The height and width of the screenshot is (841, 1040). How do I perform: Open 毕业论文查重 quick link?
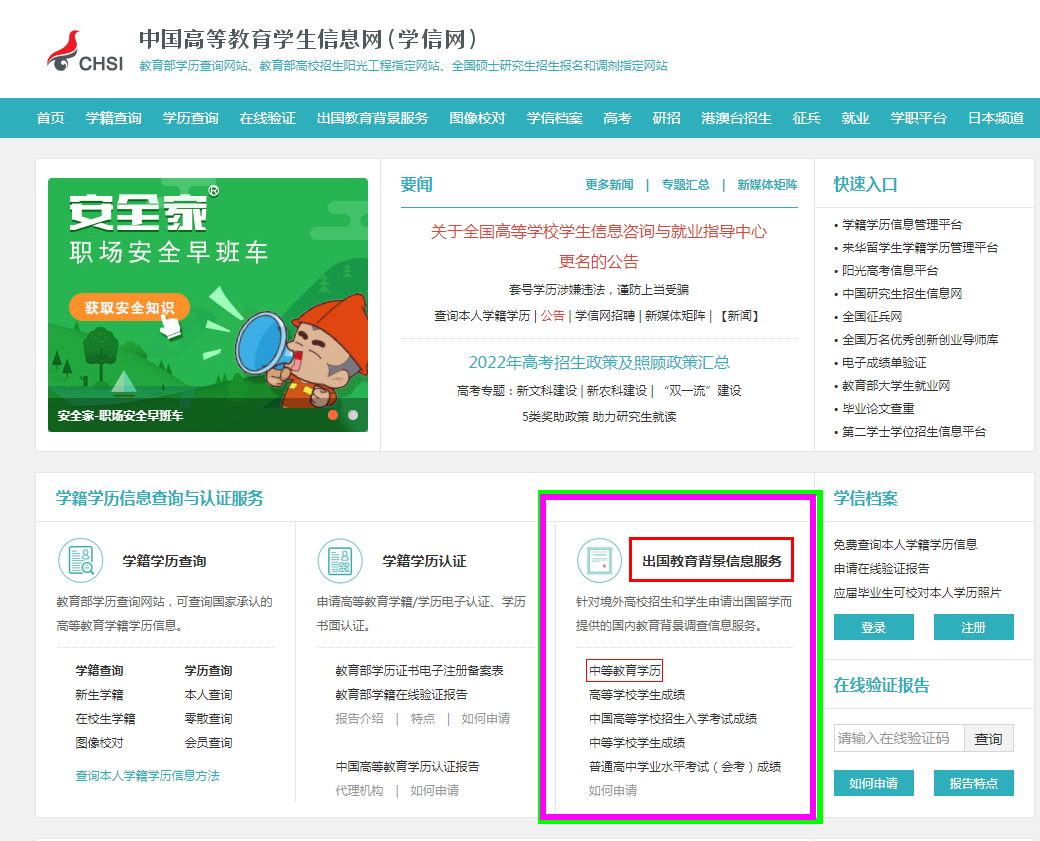(878, 409)
